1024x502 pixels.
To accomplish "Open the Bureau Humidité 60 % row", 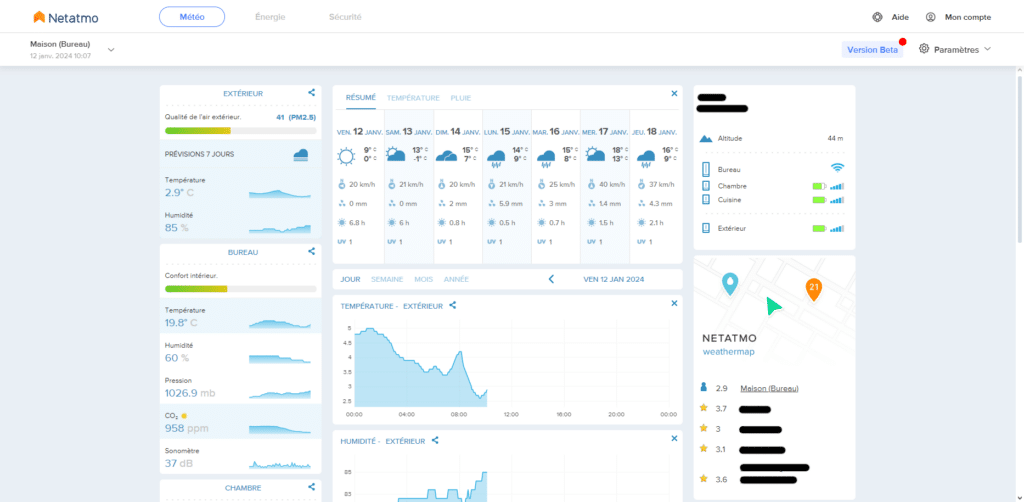I will pyautogui.click(x=240, y=351).
